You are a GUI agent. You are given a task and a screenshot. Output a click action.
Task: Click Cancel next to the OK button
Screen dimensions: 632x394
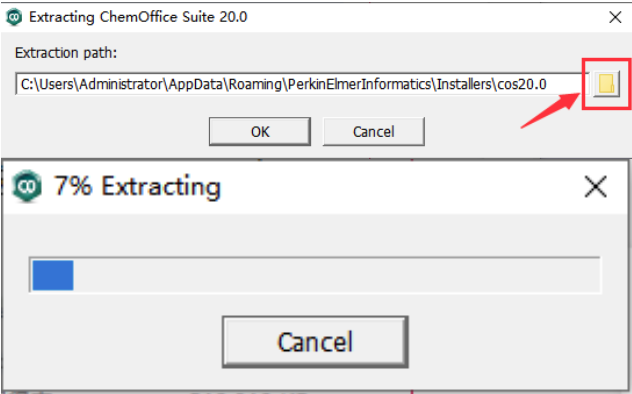(374, 131)
